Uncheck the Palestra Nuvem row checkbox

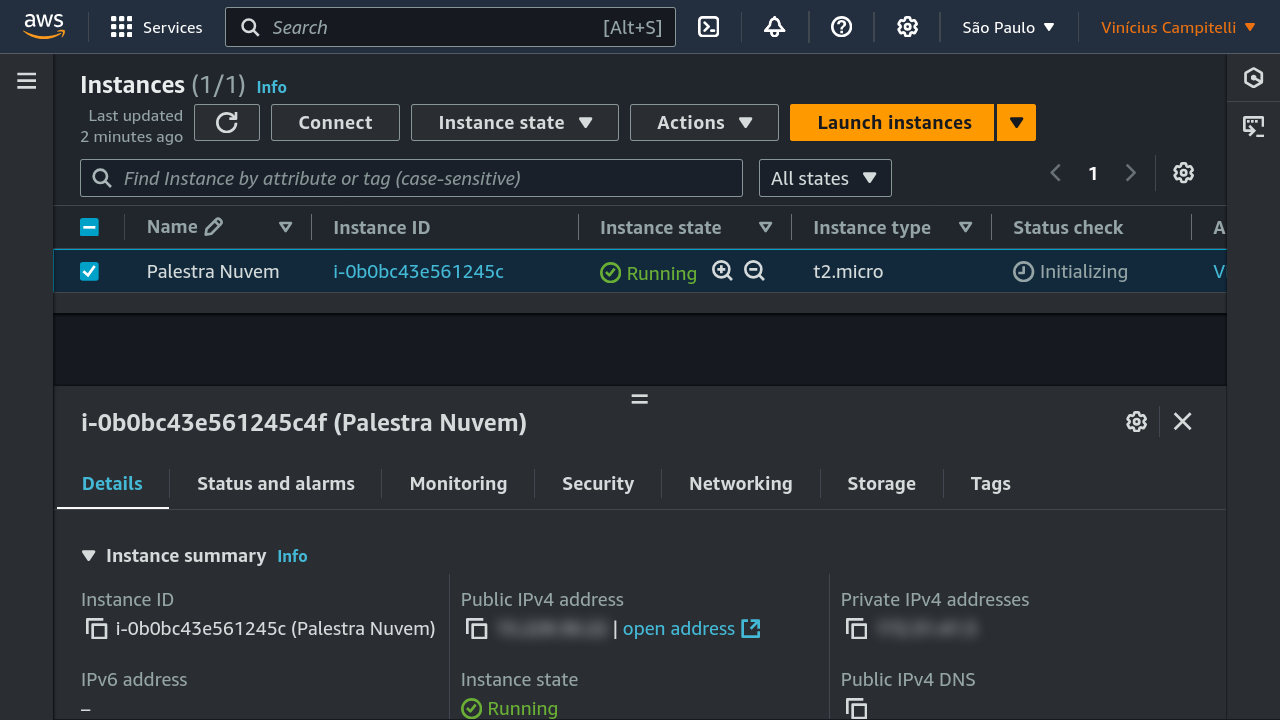click(89, 271)
